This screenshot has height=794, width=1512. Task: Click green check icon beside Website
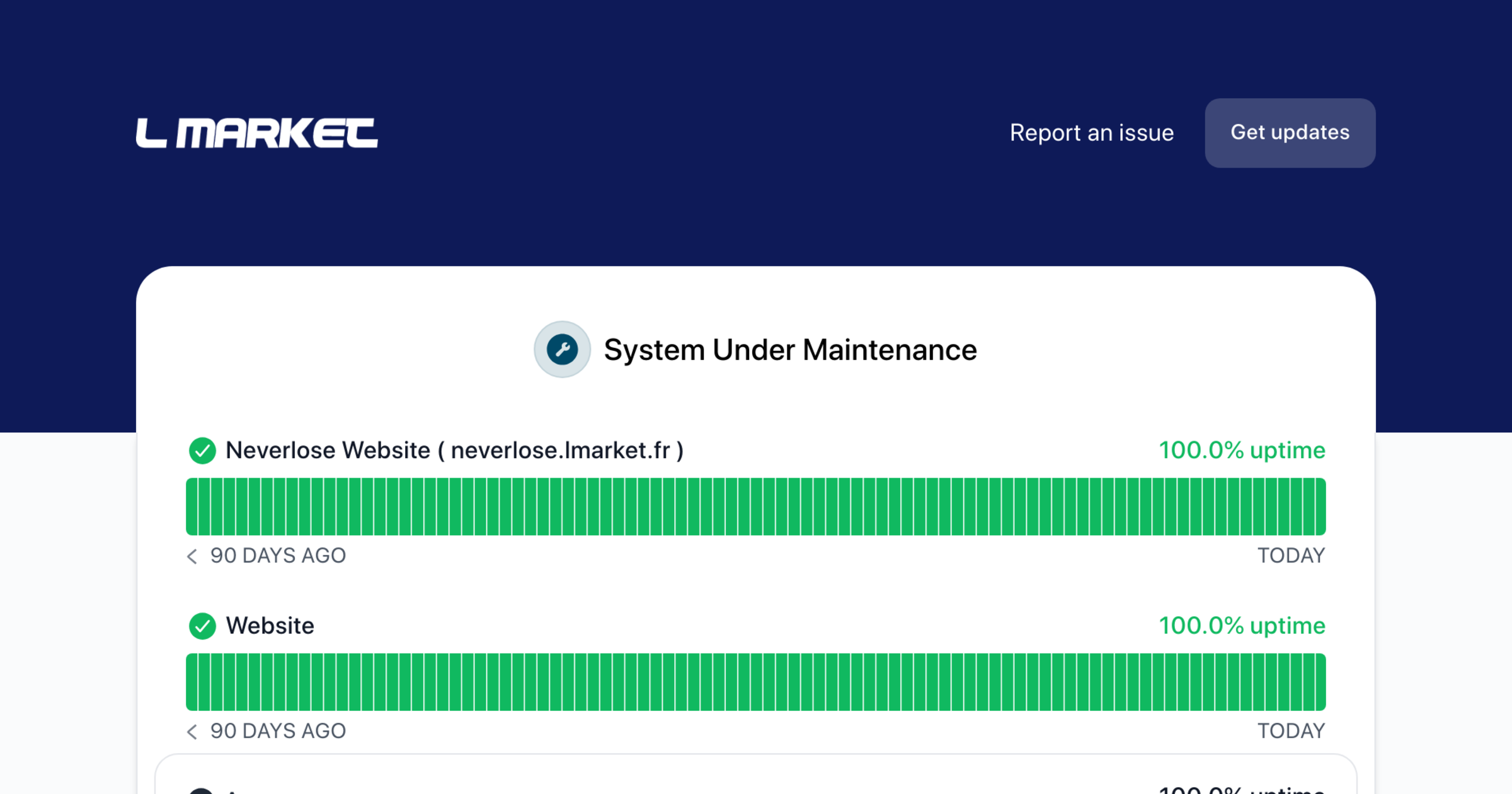coord(202,626)
